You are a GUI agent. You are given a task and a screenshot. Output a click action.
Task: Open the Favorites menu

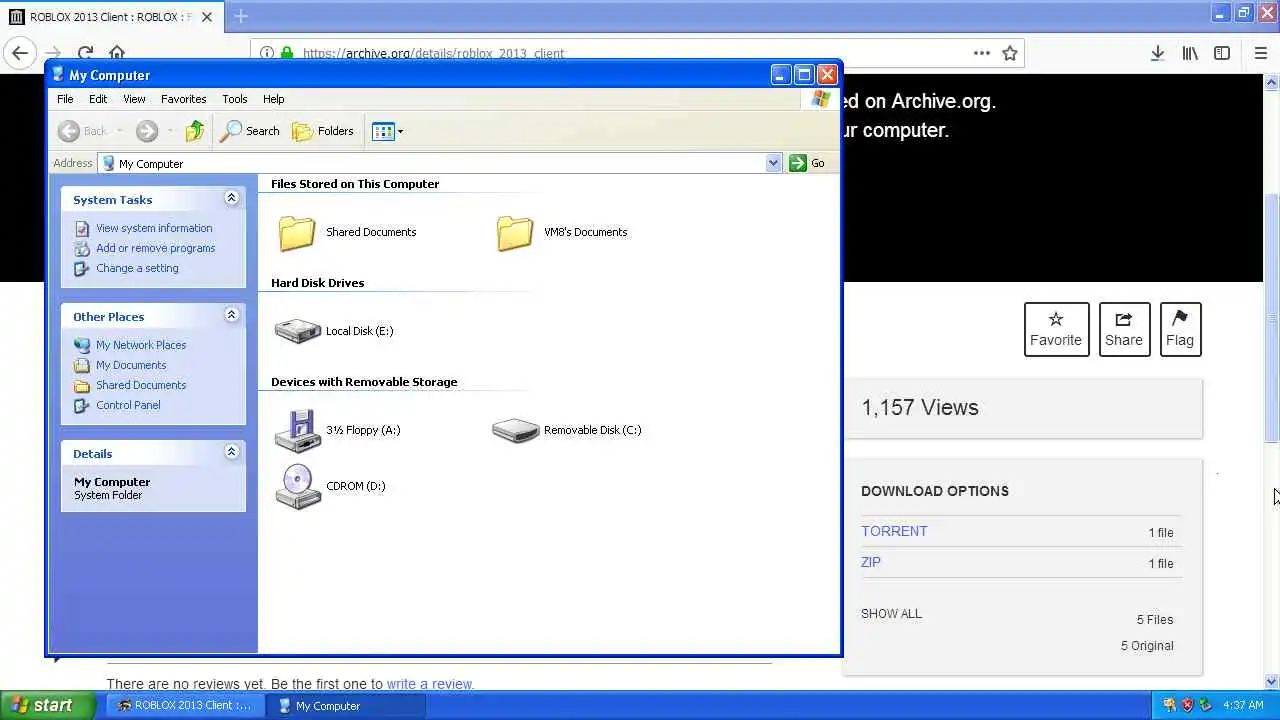click(183, 99)
